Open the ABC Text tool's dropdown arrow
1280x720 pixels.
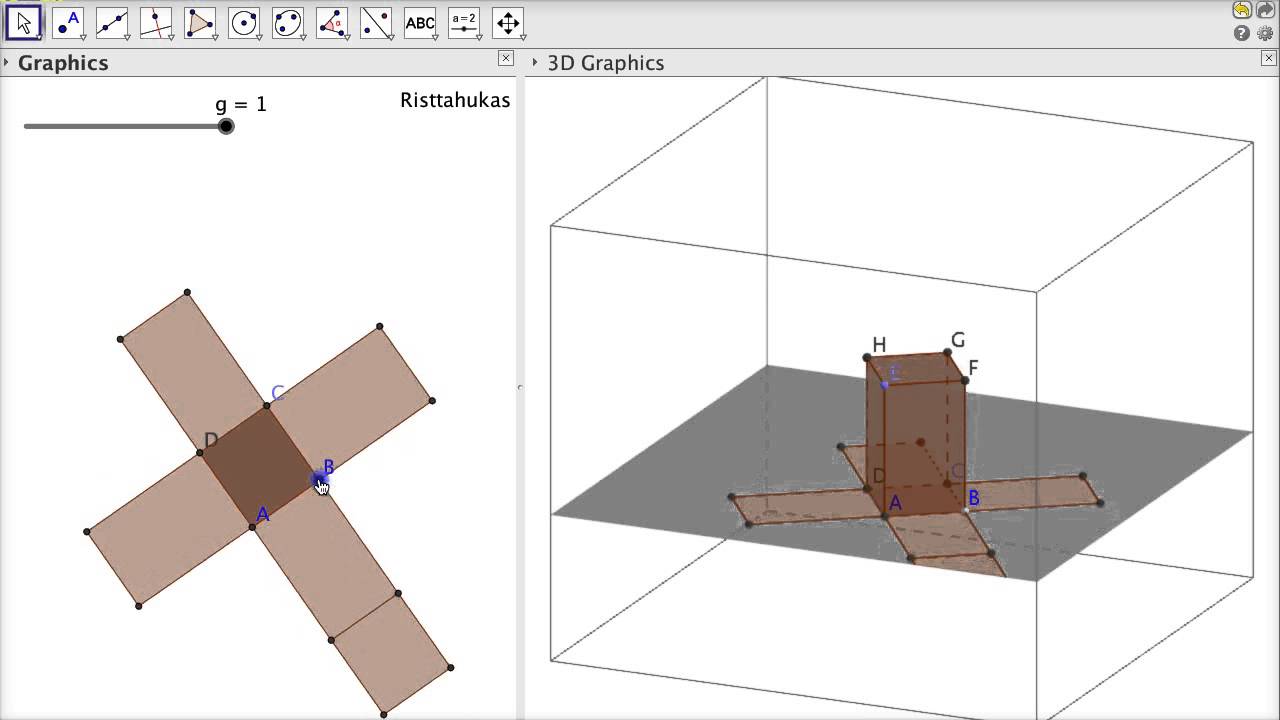pyautogui.click(x=433, y=37)
